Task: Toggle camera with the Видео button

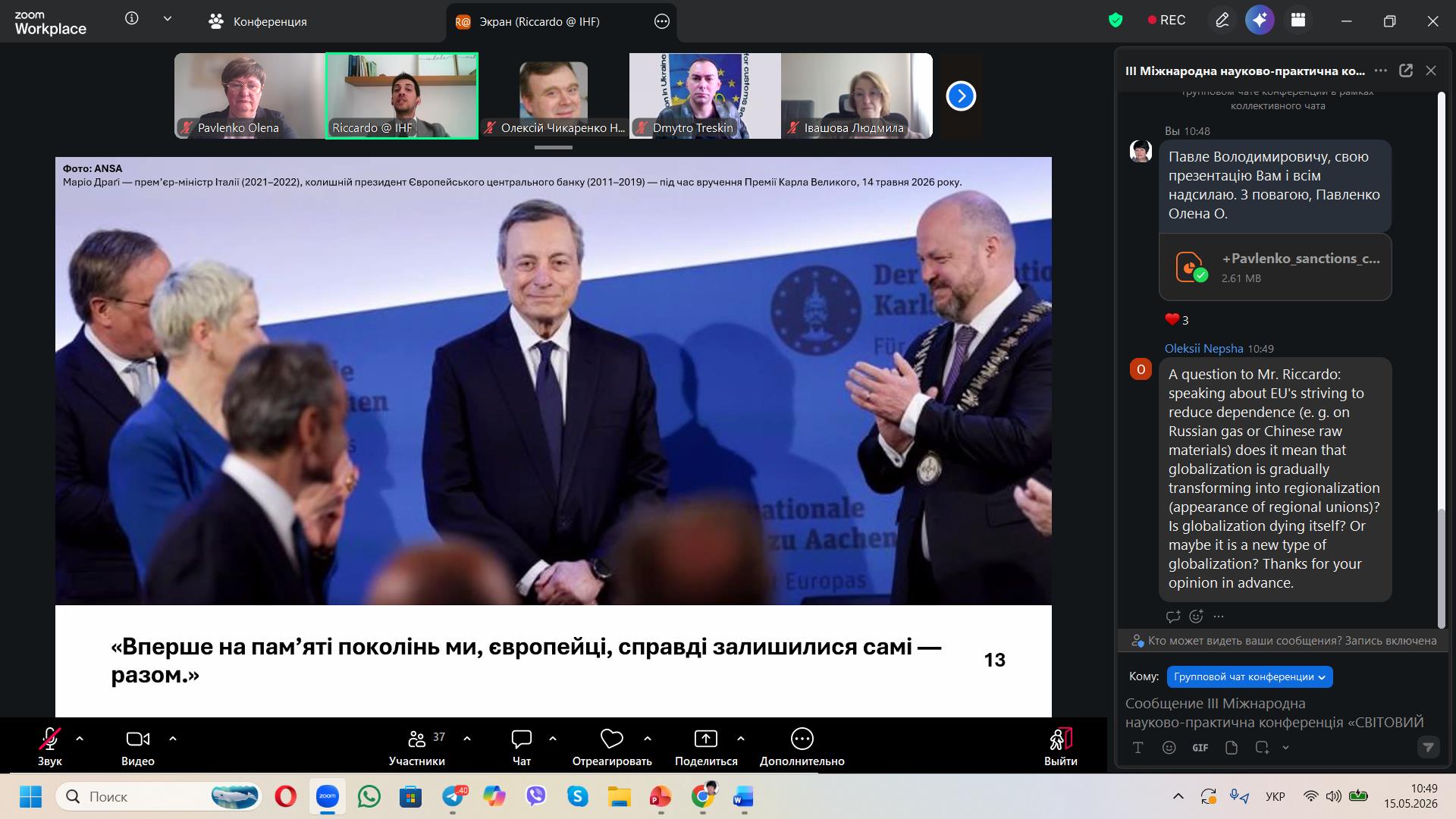Action: tap(138, 746)
